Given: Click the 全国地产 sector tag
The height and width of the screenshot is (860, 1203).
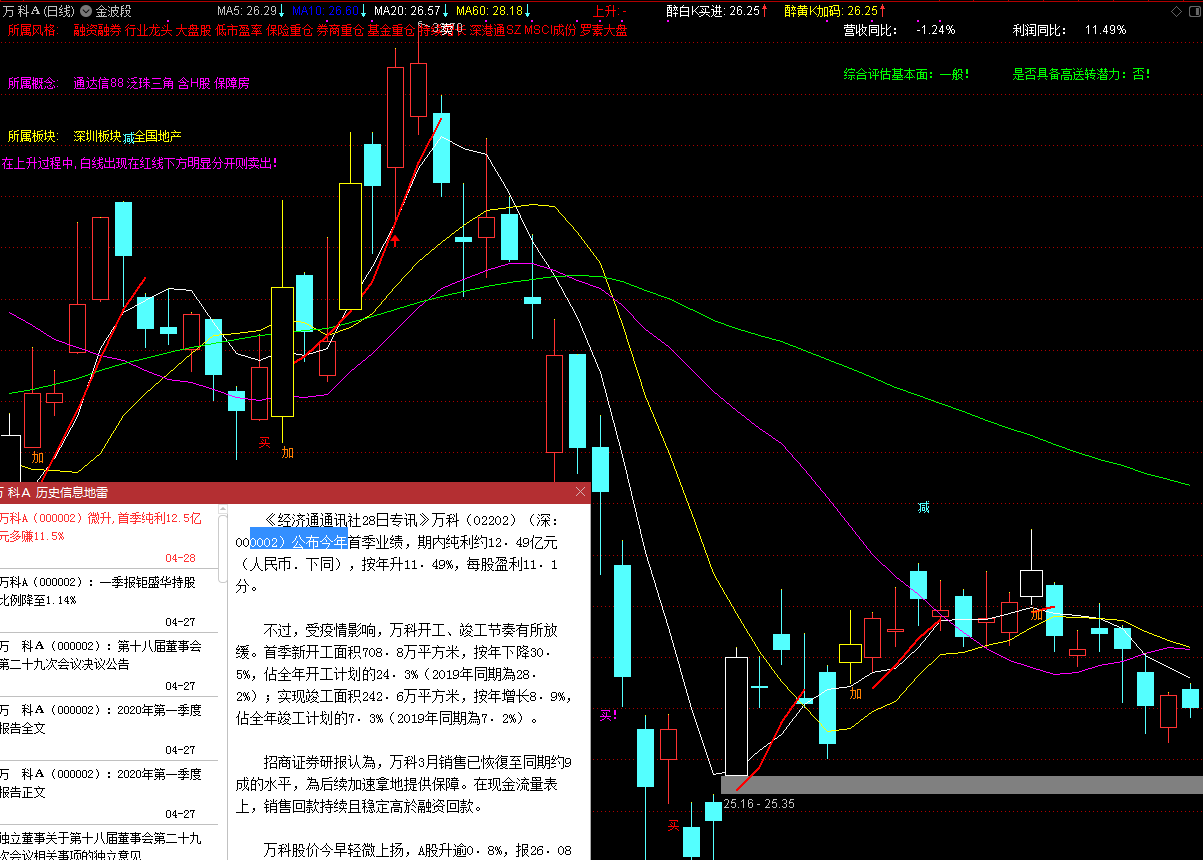Looking at the screenshot, I should point(157,136).
